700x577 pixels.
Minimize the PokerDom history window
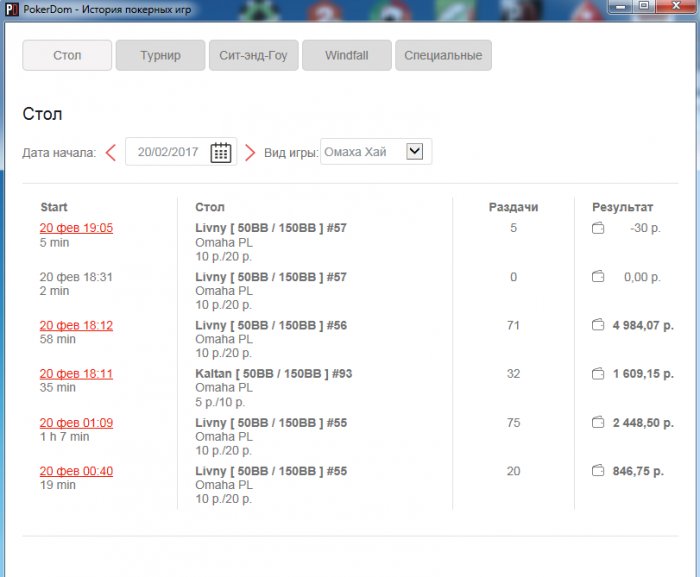tap(621, 7)
